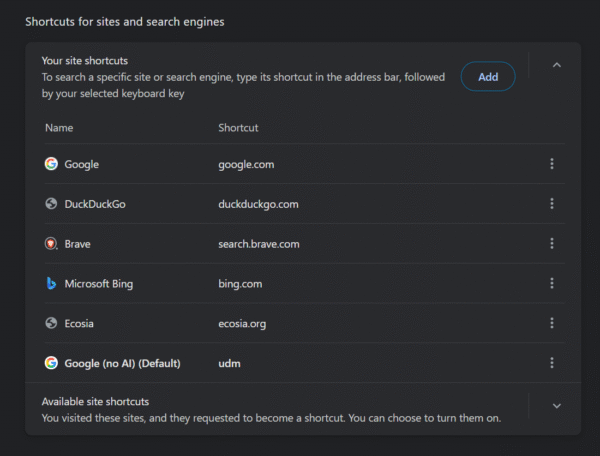The width and height of the screenshot is (600, 456).
Task: Open more actions menu for Brave row
Action: (x=552, y=243)
